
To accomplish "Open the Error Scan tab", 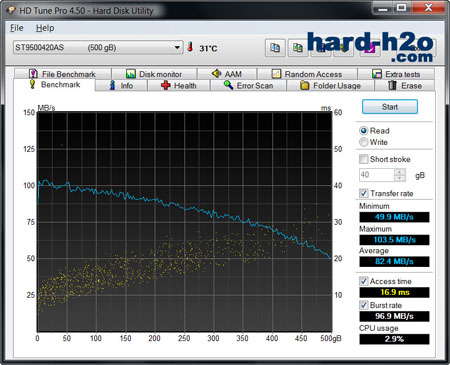I will point(248,86).
